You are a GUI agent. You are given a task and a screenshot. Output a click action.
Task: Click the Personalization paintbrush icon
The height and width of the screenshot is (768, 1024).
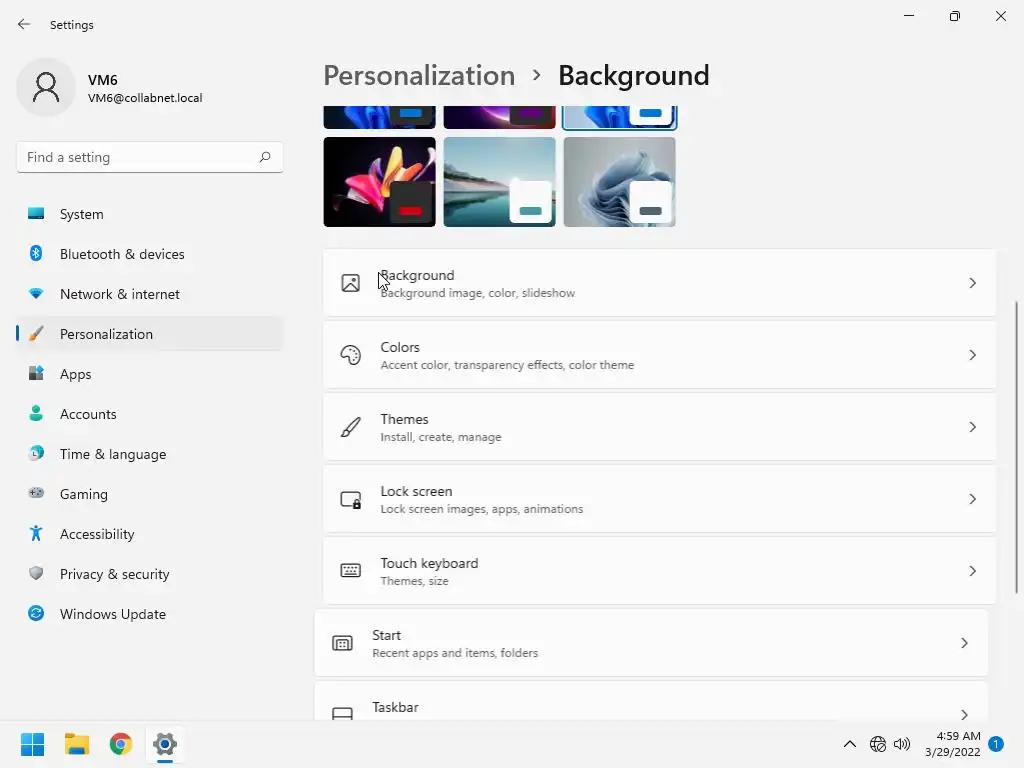coord(36,334)
